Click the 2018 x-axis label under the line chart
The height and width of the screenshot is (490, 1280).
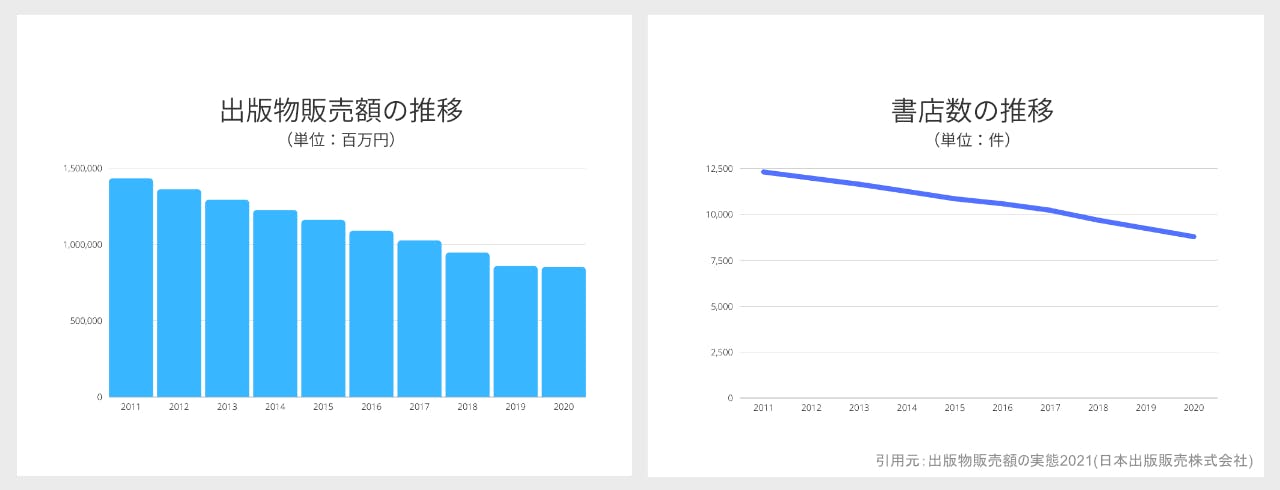(1098, 408)
